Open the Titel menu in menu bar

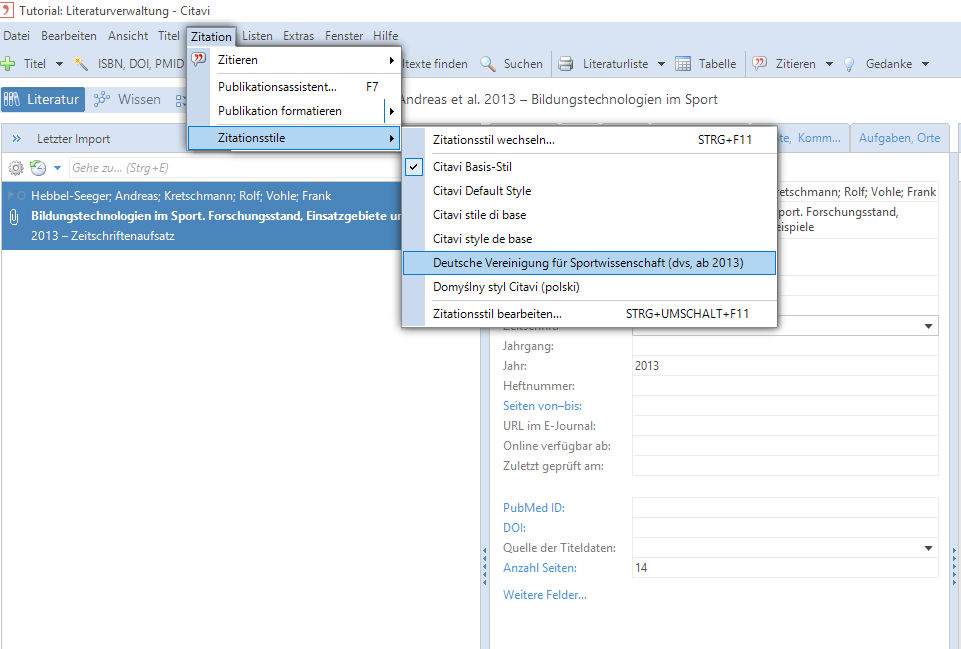click(x=169, y=36)
